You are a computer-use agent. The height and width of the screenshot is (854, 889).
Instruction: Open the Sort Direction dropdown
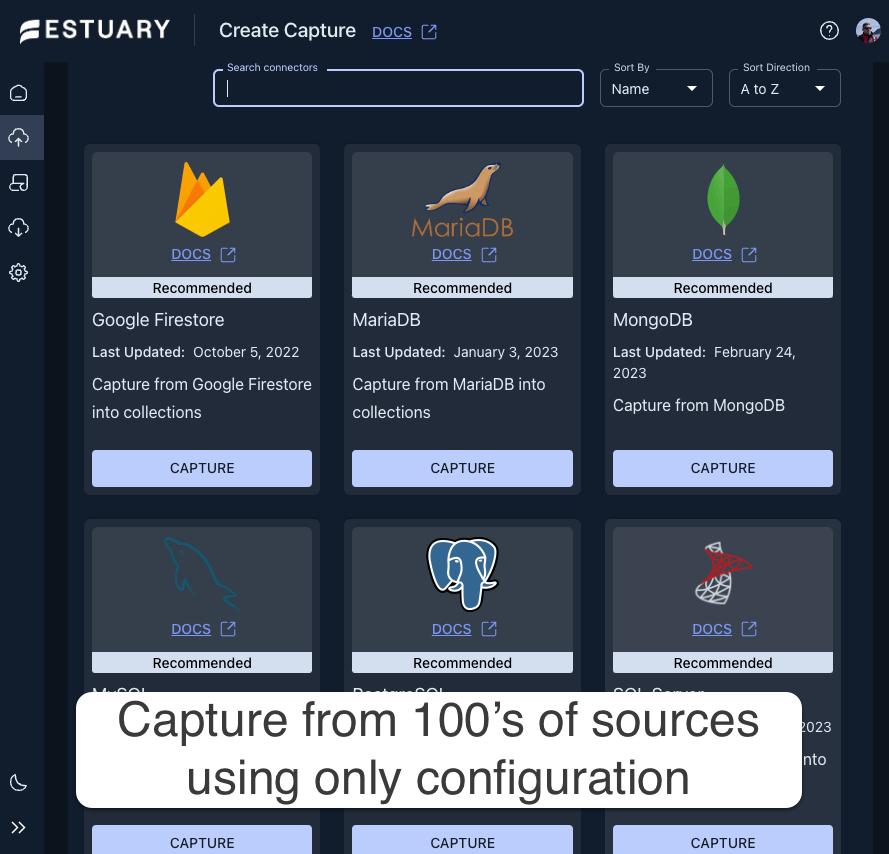click(784, 88)
